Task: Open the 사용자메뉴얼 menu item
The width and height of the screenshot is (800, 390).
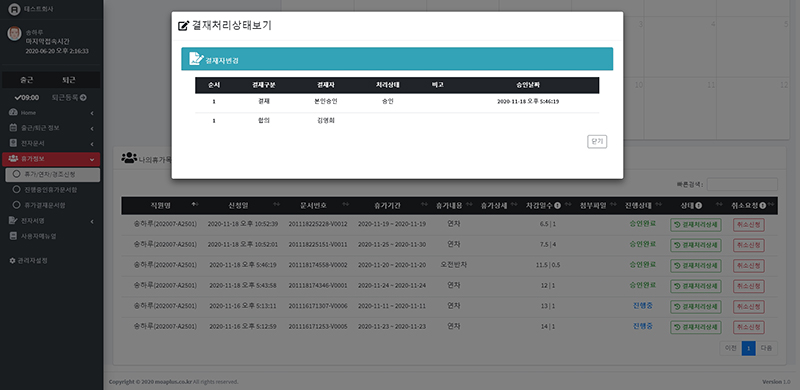Action: pyautogui.click(x=51, y=236)
